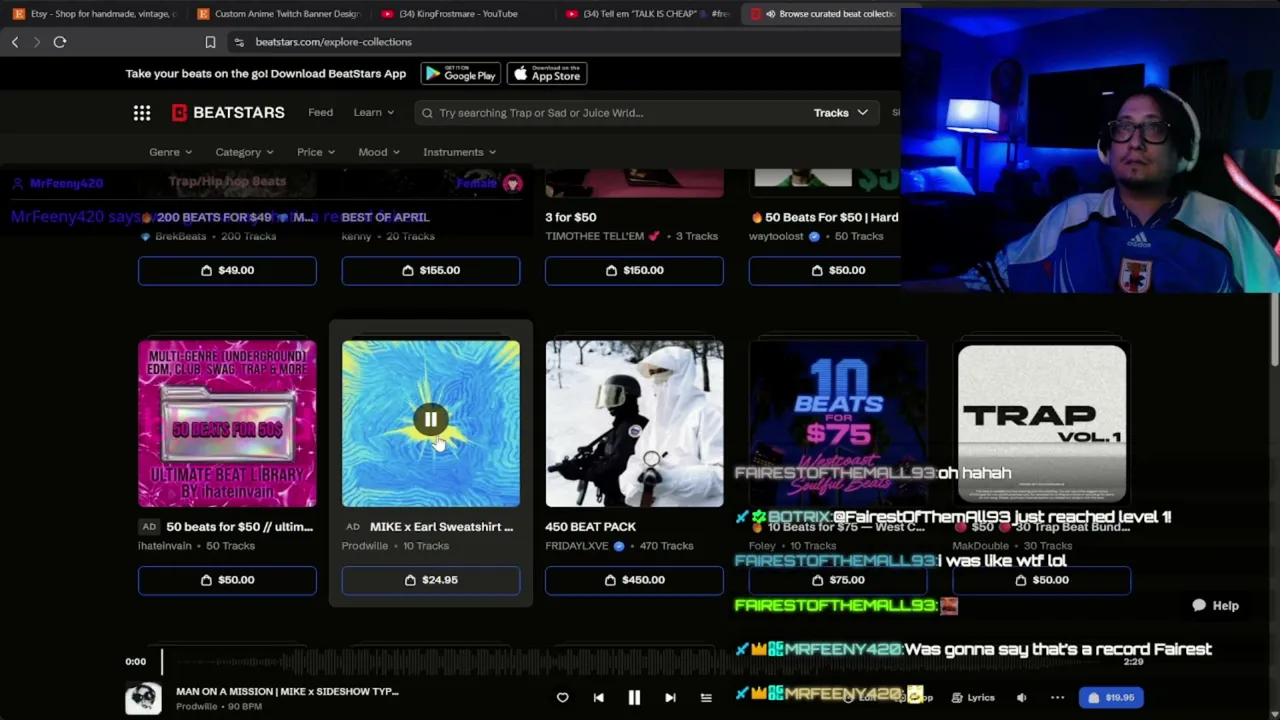Visit the ihateinvain profile
This screenshot has height=720, width=1280.
tap(165, 546)
